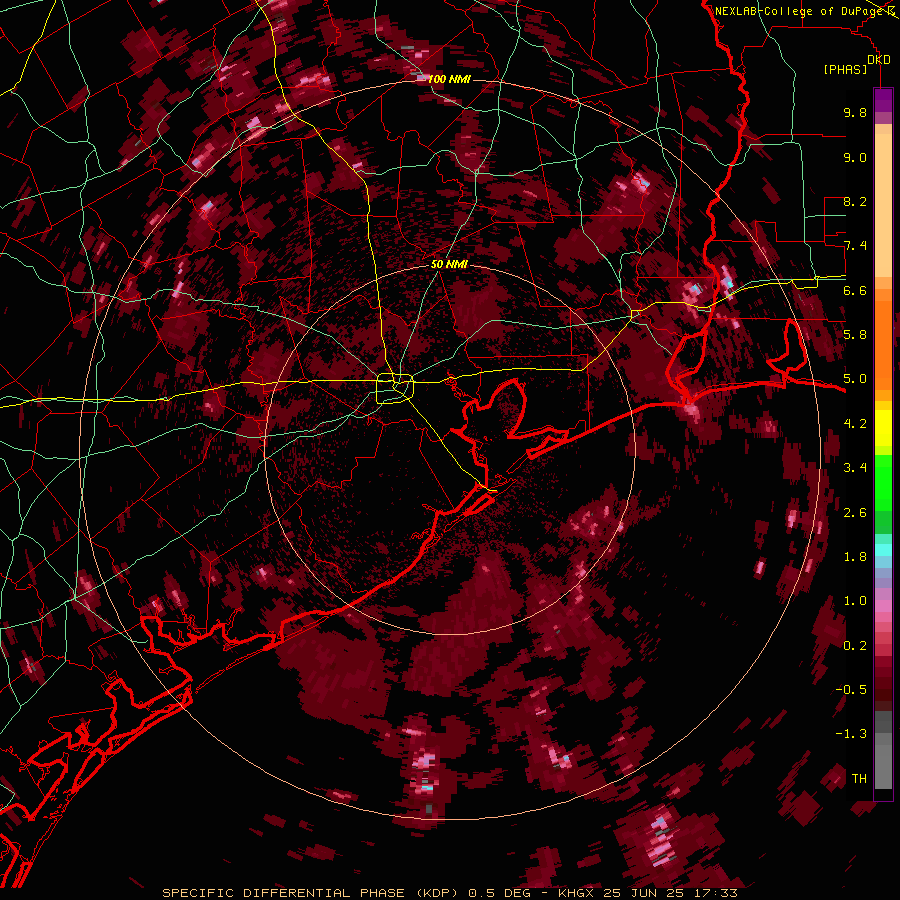The image size is (900, 900).
Task: Click the 1.0 scale value
Action: (855, 601)
